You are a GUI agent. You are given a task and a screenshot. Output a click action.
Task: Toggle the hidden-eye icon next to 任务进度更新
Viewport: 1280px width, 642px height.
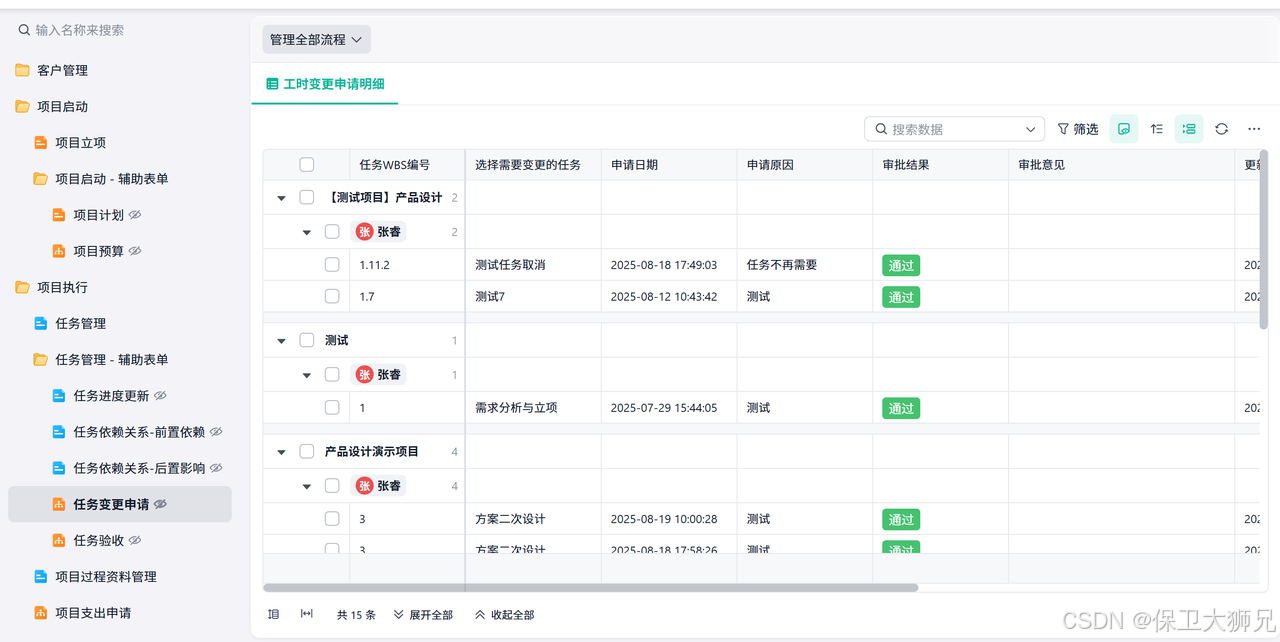point(160,396)
